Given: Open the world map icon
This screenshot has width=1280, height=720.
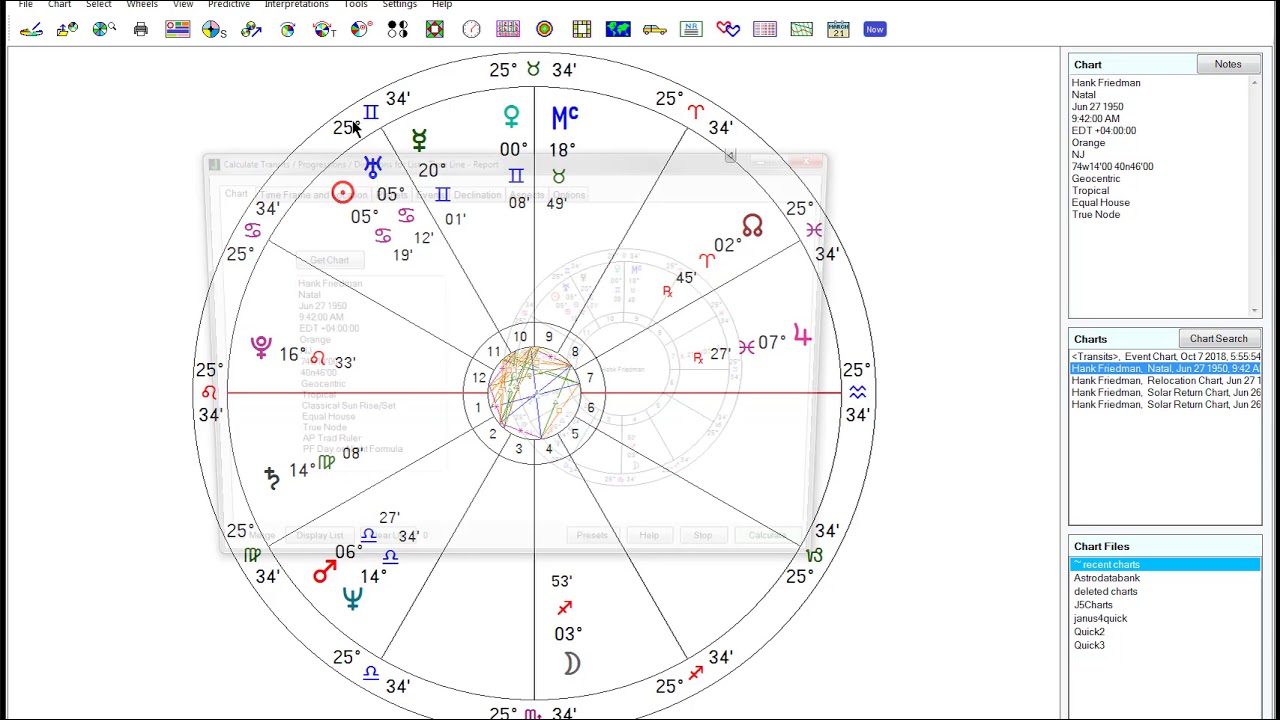Looking at the screenshot, I should [x=618, y=29].
